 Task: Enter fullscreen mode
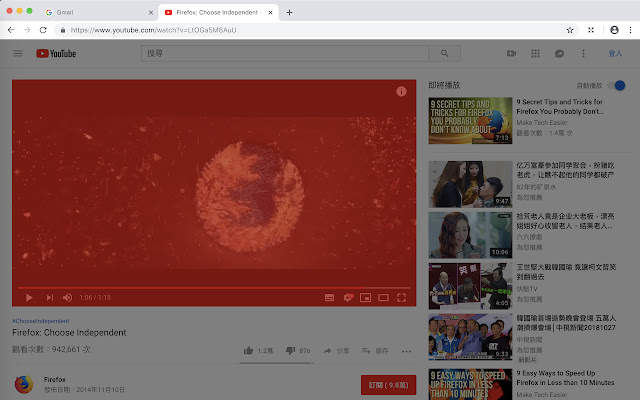click(401, 298)
